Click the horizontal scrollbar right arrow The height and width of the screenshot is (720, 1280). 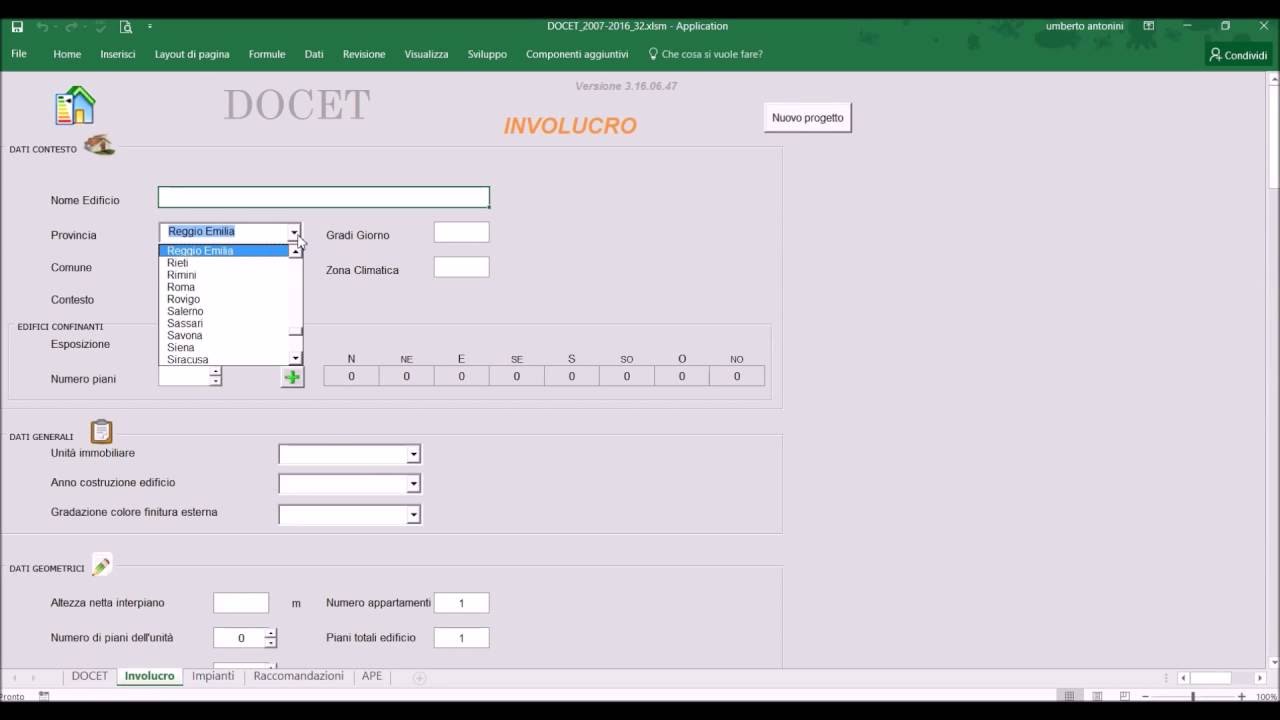coord(1260,677)
